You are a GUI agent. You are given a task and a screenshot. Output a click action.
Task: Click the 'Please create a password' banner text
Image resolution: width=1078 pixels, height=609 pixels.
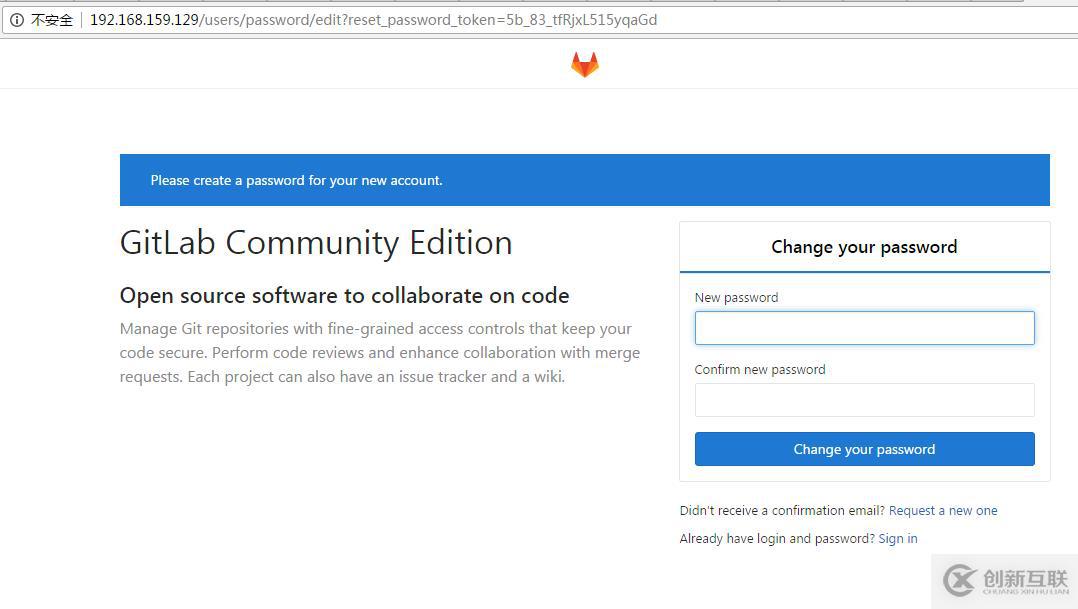[x=296, y=180]
